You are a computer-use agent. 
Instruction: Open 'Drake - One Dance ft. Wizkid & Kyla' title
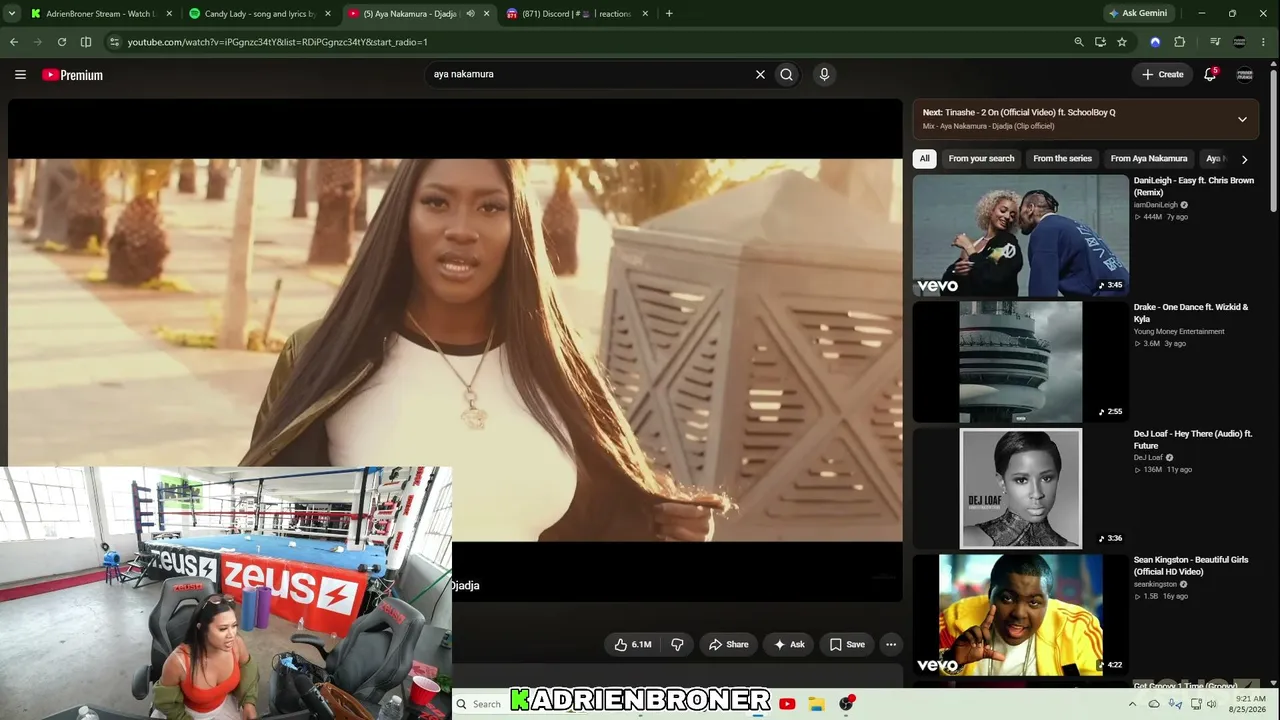click(x=1191, y=313)
